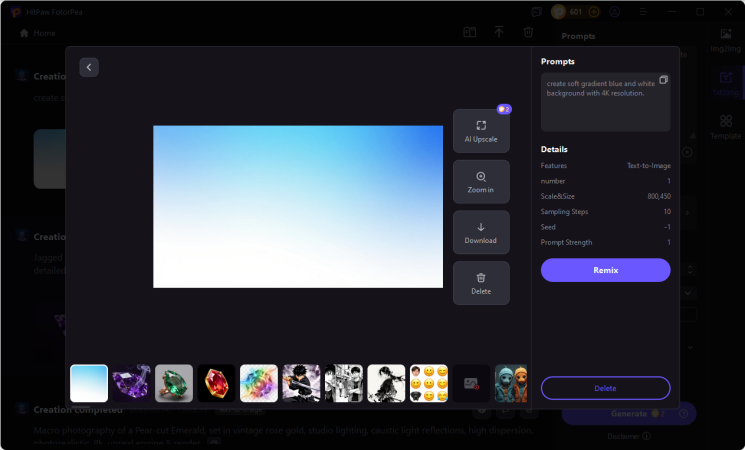Delete the image using the trash icon

(x=481, y=283)
